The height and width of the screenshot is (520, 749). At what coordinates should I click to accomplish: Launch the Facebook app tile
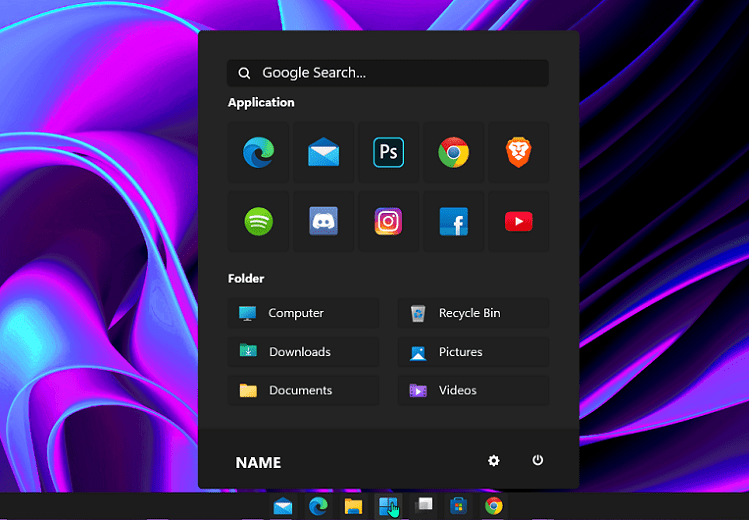point(453,221)
